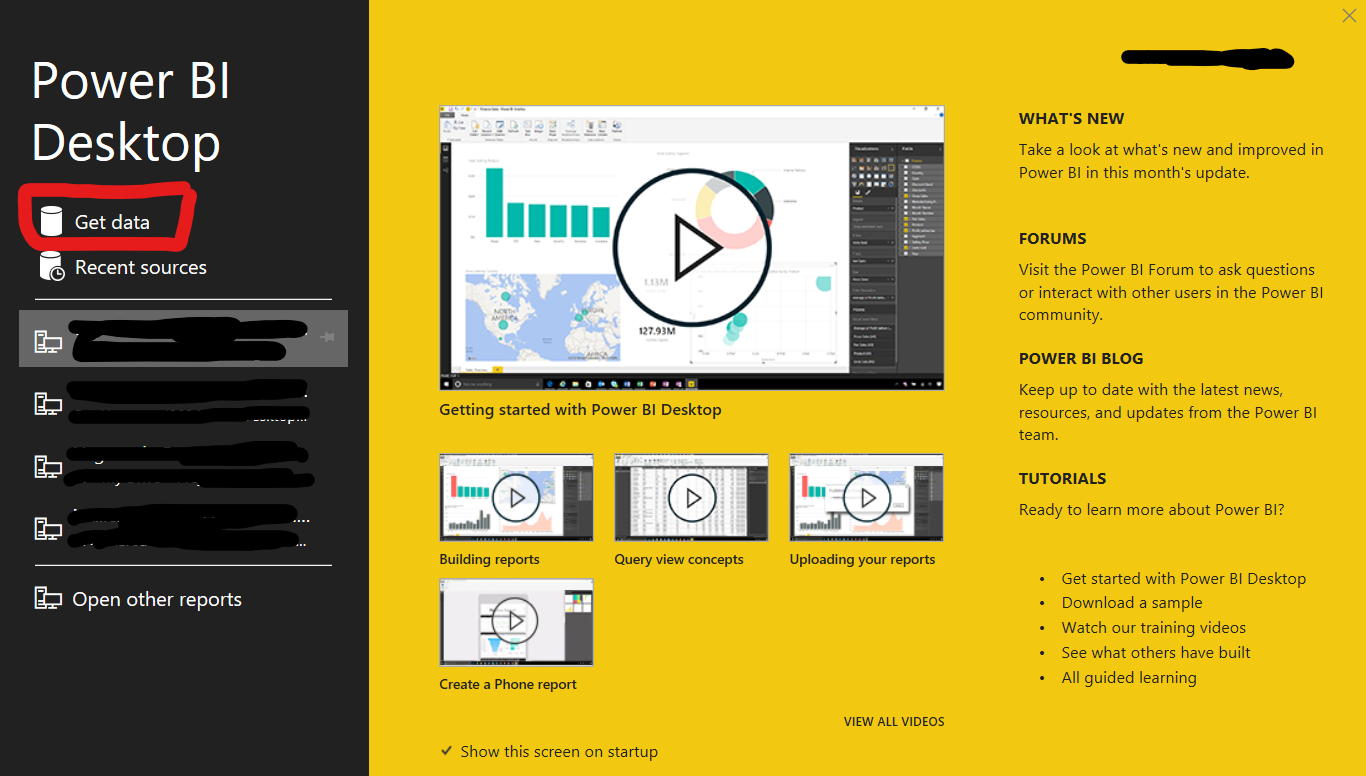Open other reports link

[157, 599]
